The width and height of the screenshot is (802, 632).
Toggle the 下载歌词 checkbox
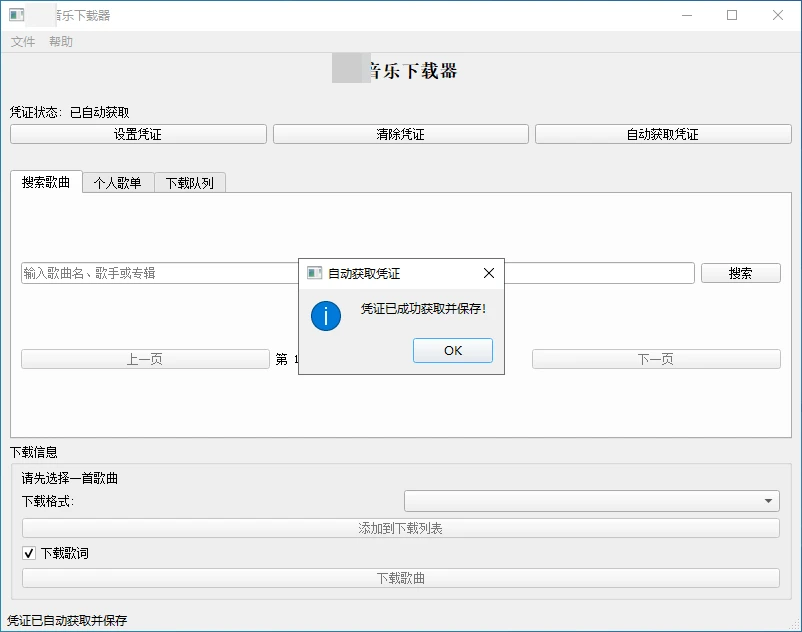coord(29,553)
